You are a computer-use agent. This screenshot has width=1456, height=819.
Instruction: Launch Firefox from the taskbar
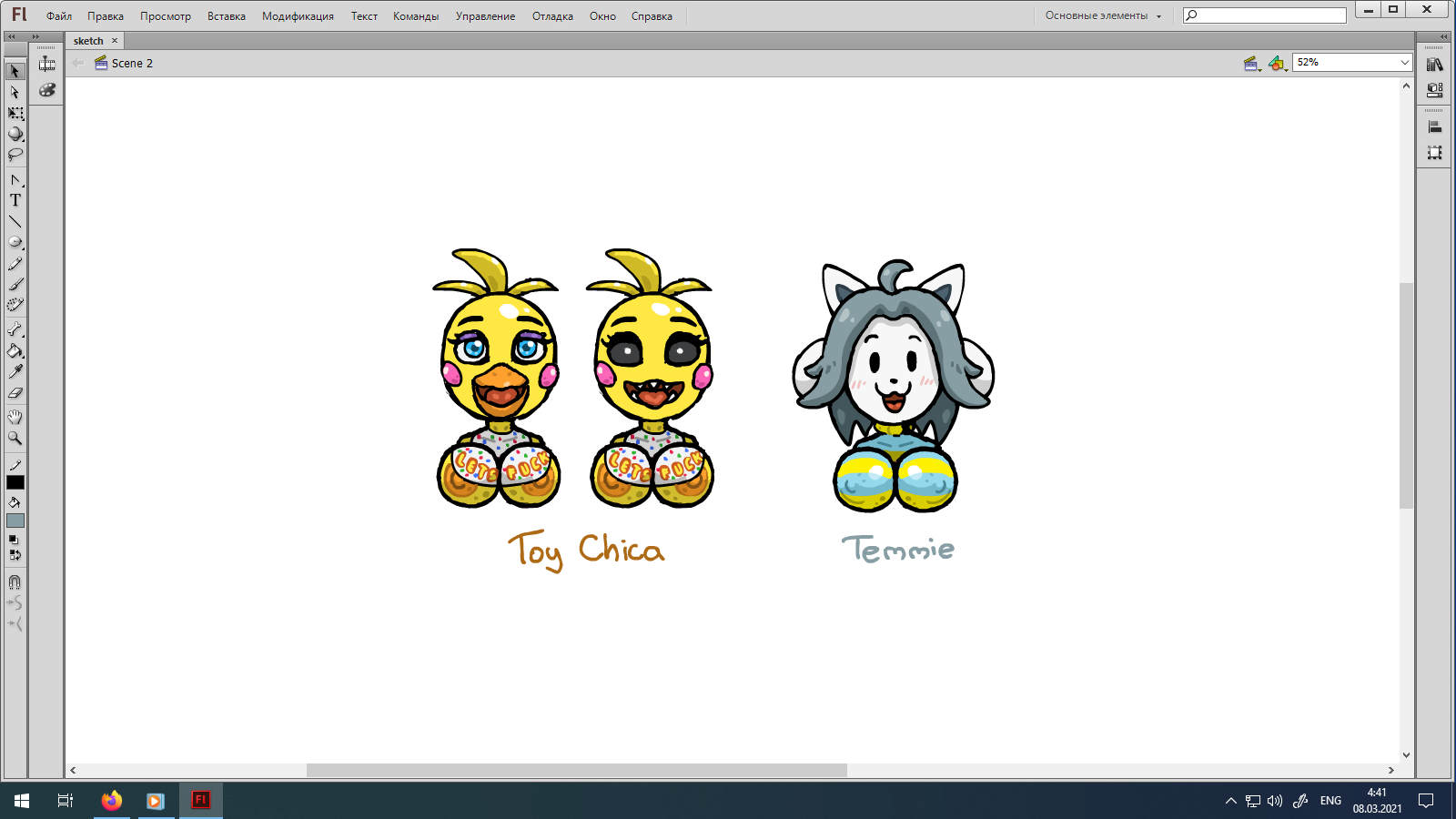(x=112, y=801)
